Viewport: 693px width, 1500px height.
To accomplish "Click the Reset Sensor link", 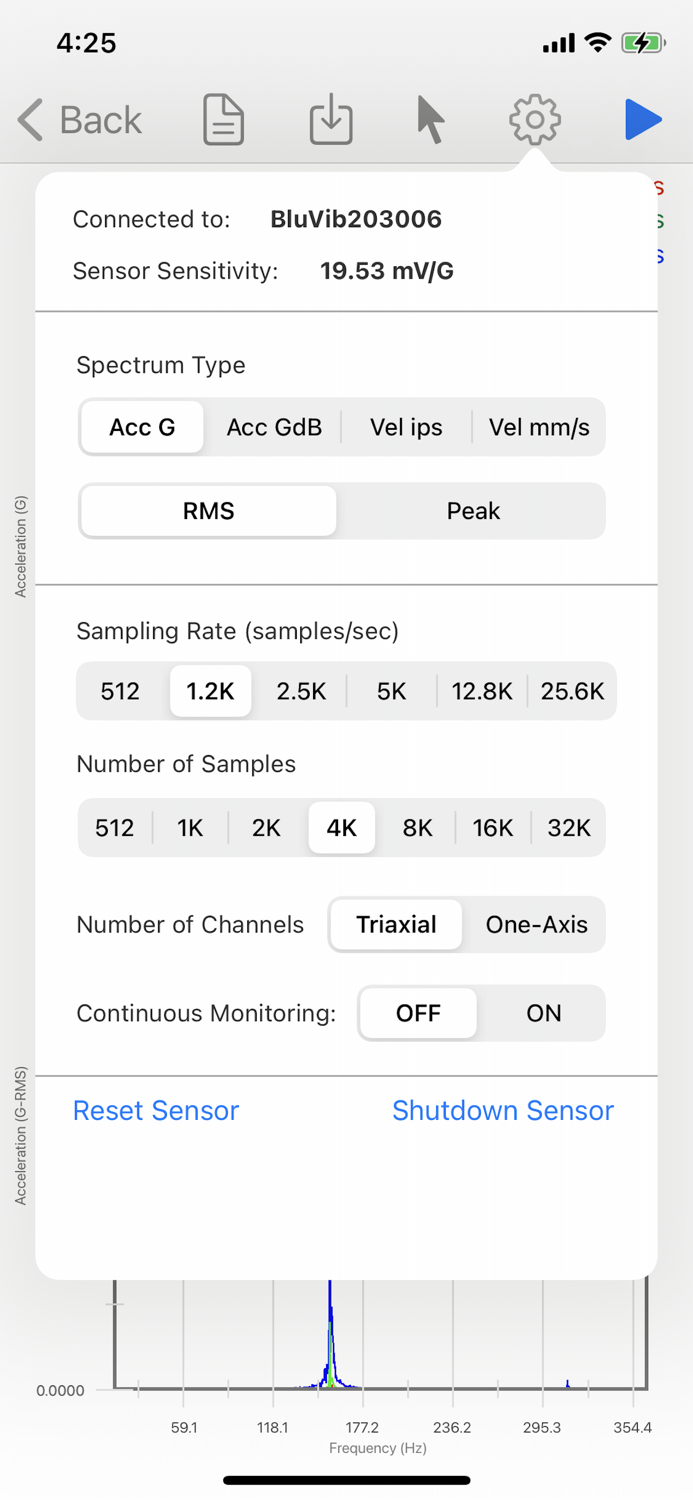I will click(156, 1110).
